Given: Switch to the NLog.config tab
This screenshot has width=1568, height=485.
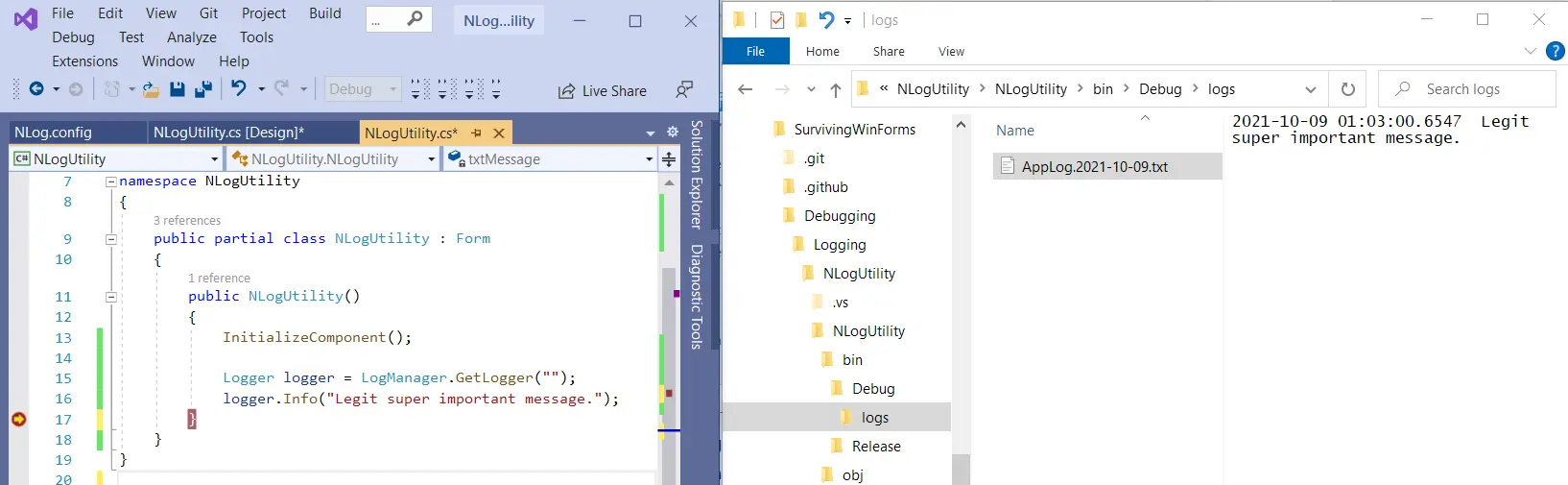Looking at the screenshot, I should [53, 133].
